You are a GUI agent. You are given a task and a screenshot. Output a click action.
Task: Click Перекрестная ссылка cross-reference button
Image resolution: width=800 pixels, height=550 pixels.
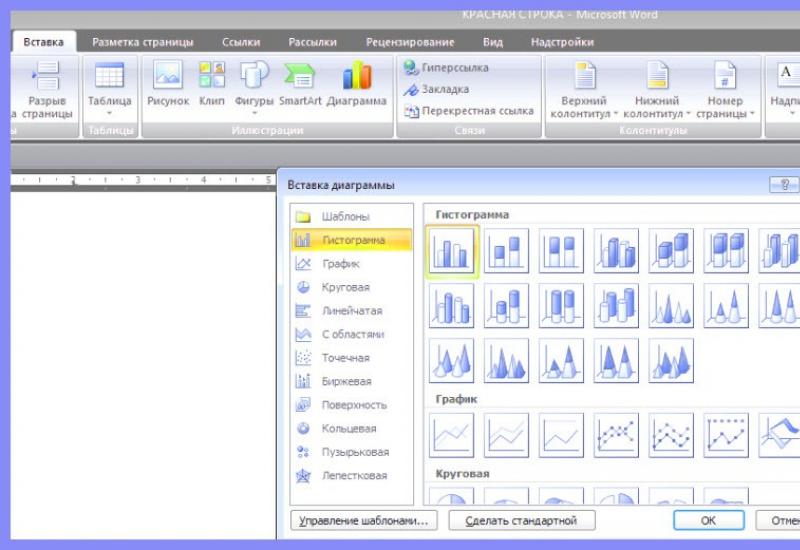pyautogui.click(x=468, y=111)
